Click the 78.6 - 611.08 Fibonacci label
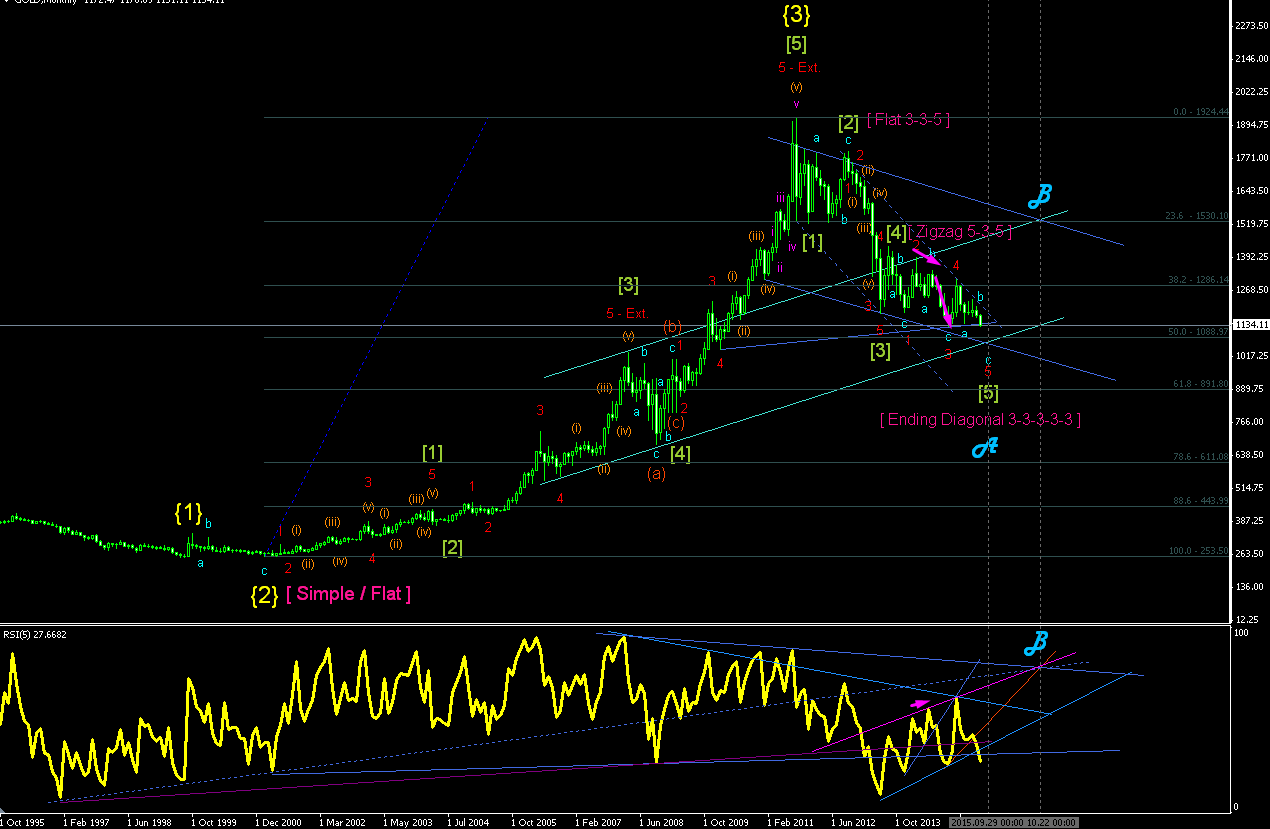Viewport: 1270px width, 829px height. coord(1199,457)
